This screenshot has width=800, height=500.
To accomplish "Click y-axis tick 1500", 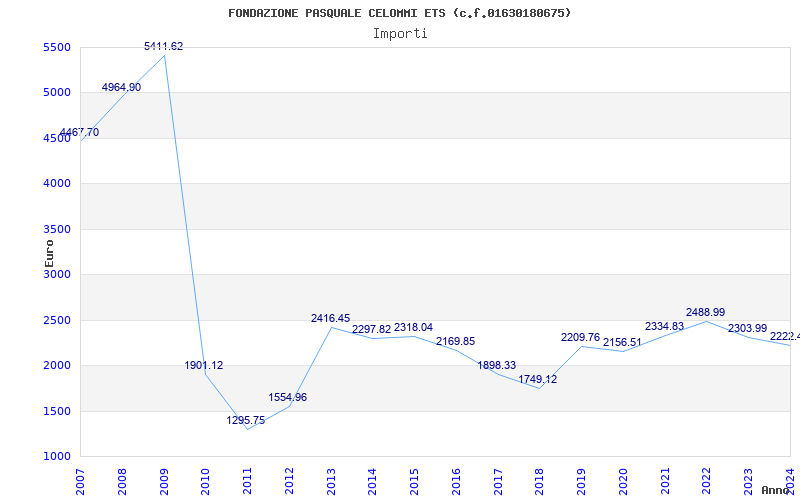I will coord(55,411).
